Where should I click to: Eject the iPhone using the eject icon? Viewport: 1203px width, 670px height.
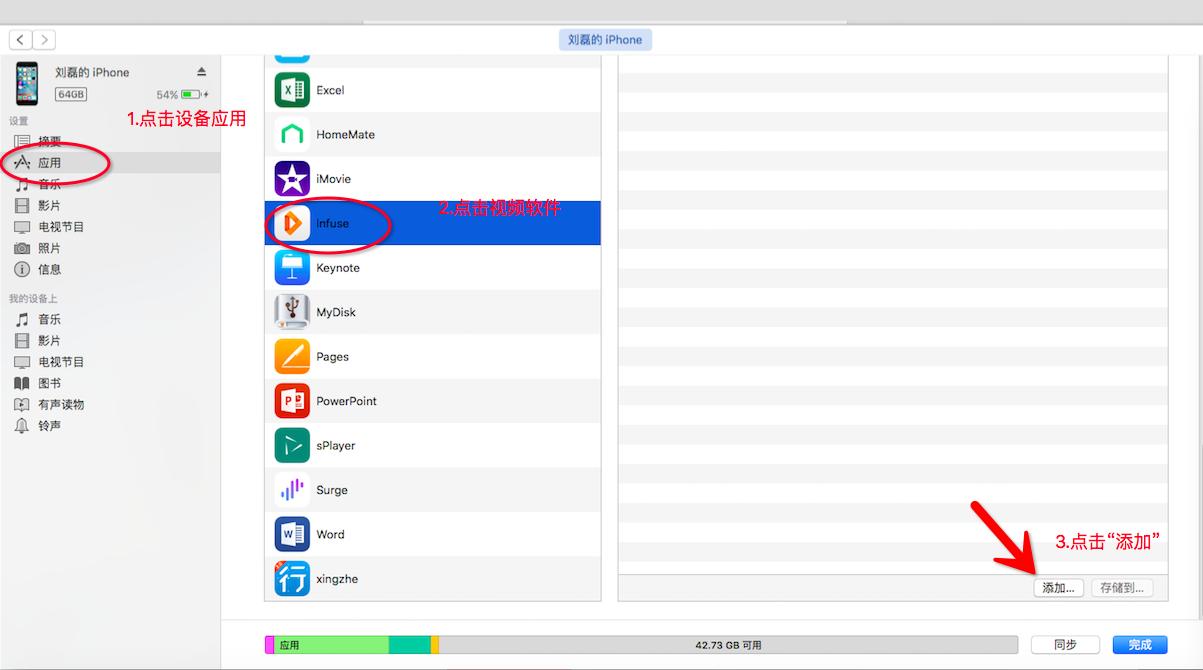coord(201,72)
